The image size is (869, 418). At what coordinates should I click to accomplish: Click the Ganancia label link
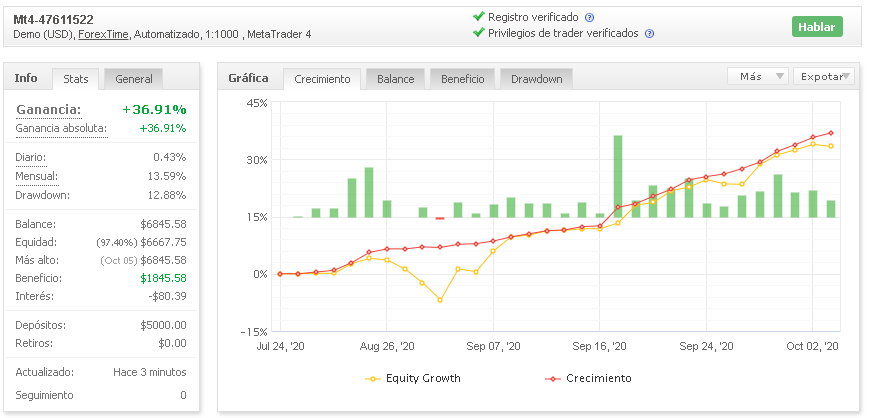point(49,110)
